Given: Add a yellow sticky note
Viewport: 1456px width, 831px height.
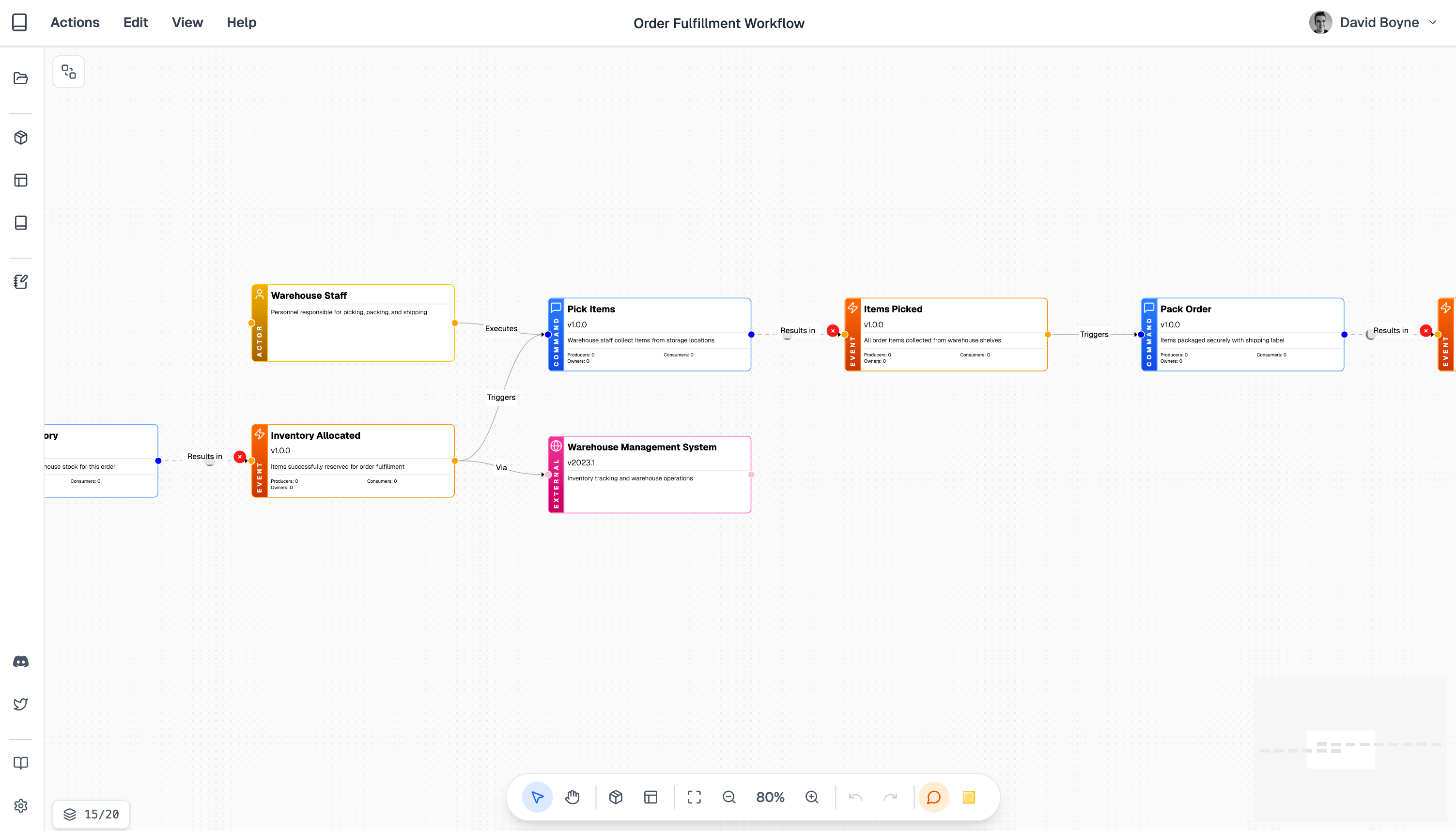Looking at the screenshot, I should pyautogui.click(x=969, y=797).
